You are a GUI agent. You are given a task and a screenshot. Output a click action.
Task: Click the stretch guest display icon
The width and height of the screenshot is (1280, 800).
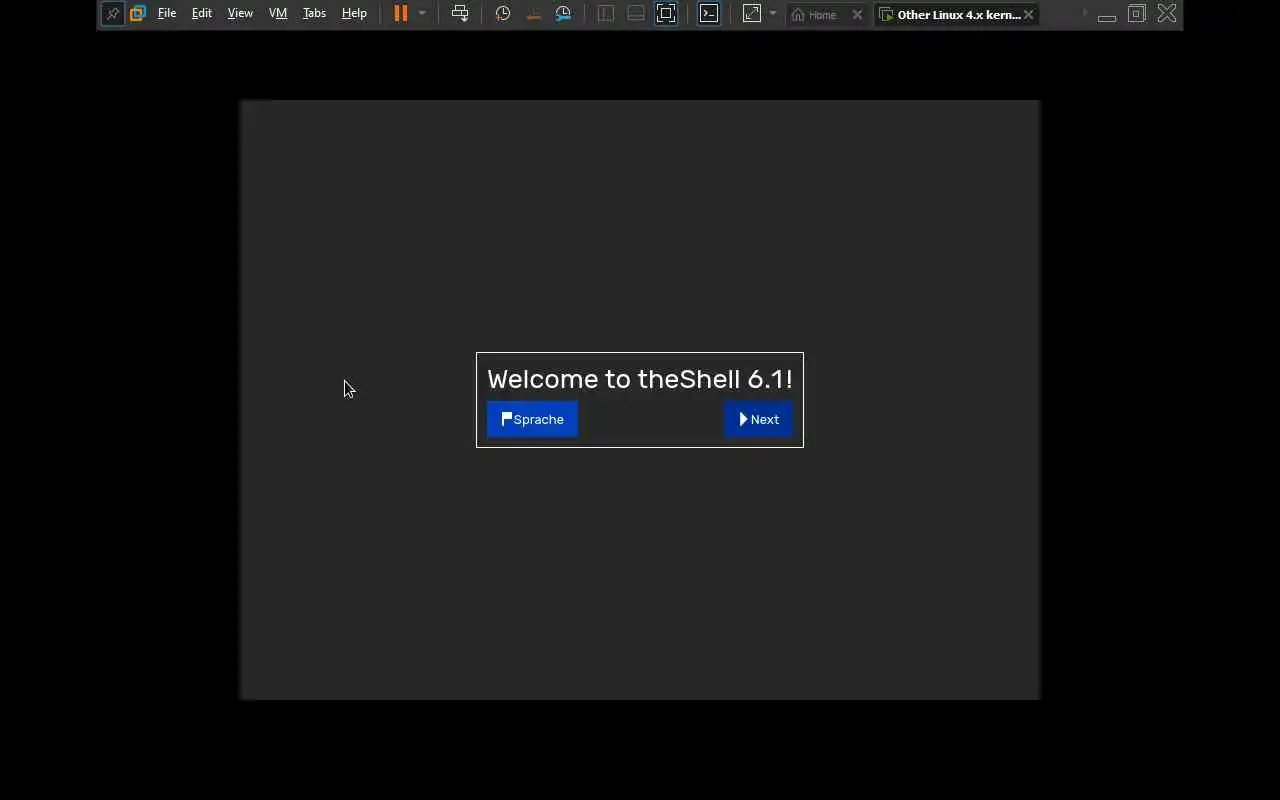click(752, 14)
